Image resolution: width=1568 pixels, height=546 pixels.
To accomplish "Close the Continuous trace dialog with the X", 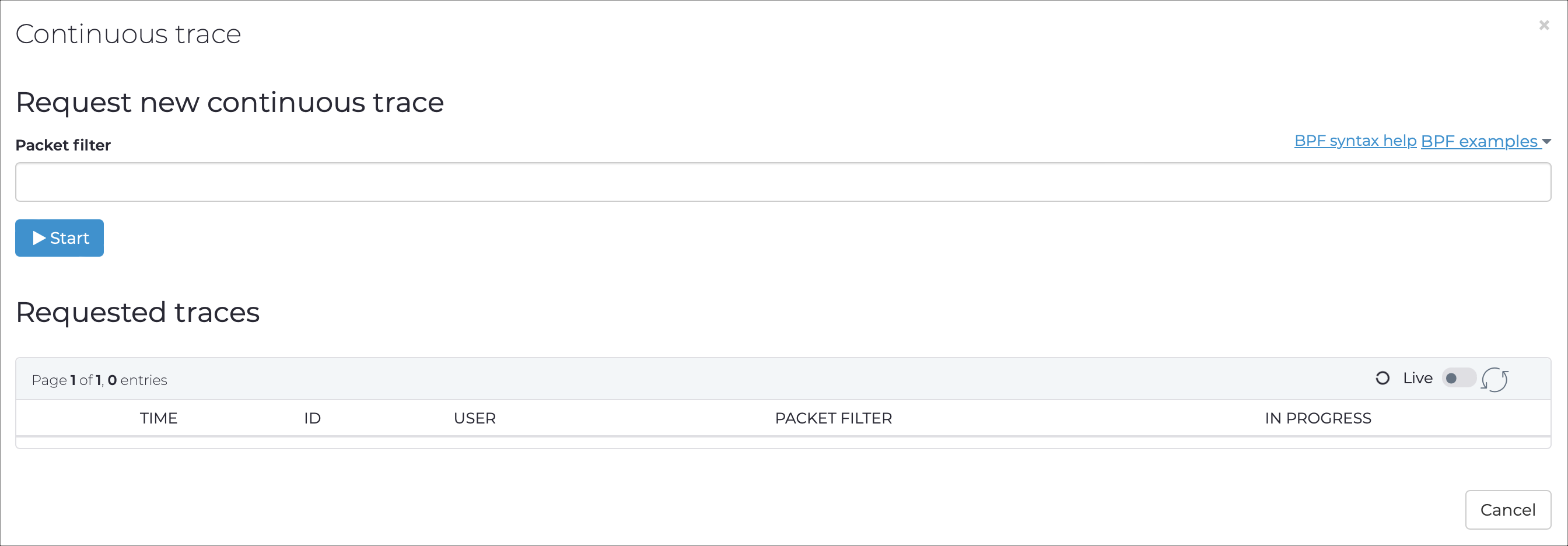I will pyautogui.click(x=1543, y=25).
